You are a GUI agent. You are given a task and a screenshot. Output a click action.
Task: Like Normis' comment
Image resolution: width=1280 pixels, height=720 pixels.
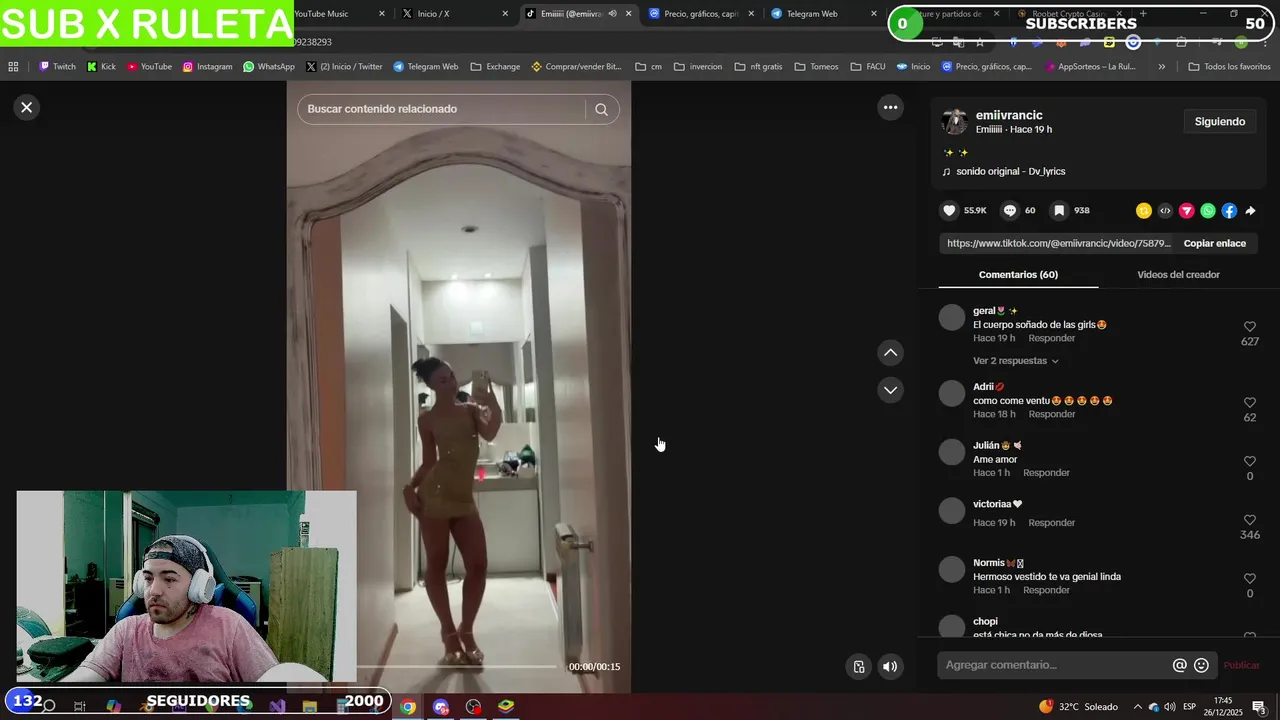pos(1249,579)
